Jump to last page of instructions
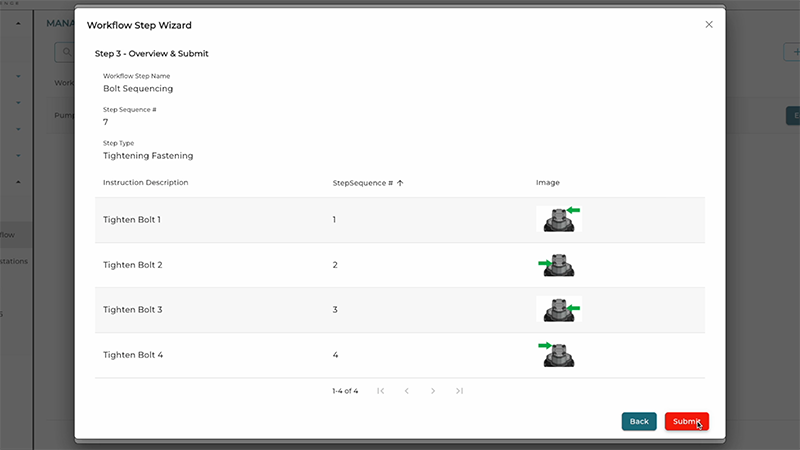 click(459, 391)
